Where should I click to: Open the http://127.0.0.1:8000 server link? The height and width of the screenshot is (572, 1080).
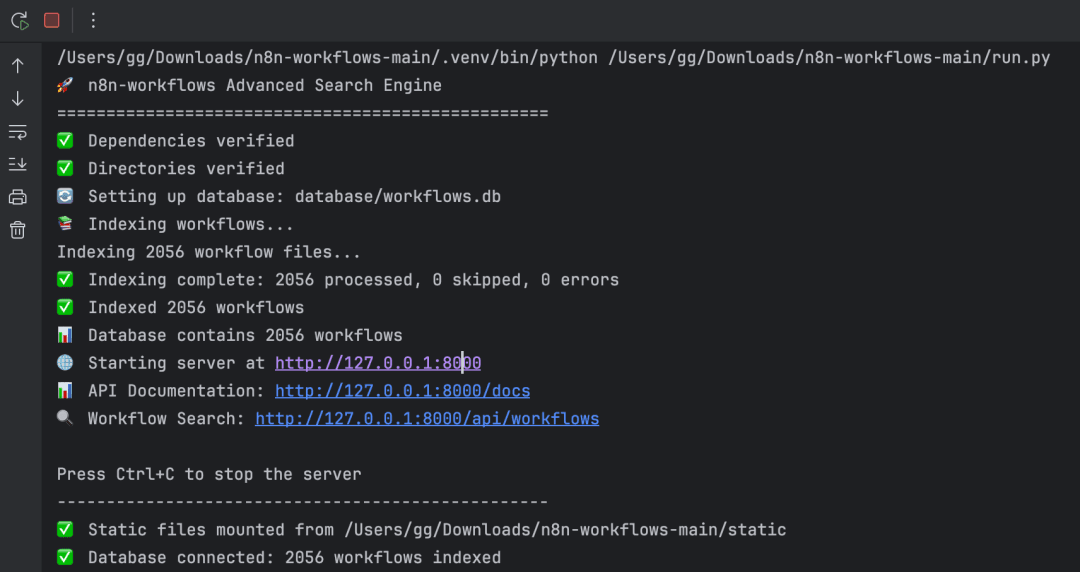pos(377,363)
